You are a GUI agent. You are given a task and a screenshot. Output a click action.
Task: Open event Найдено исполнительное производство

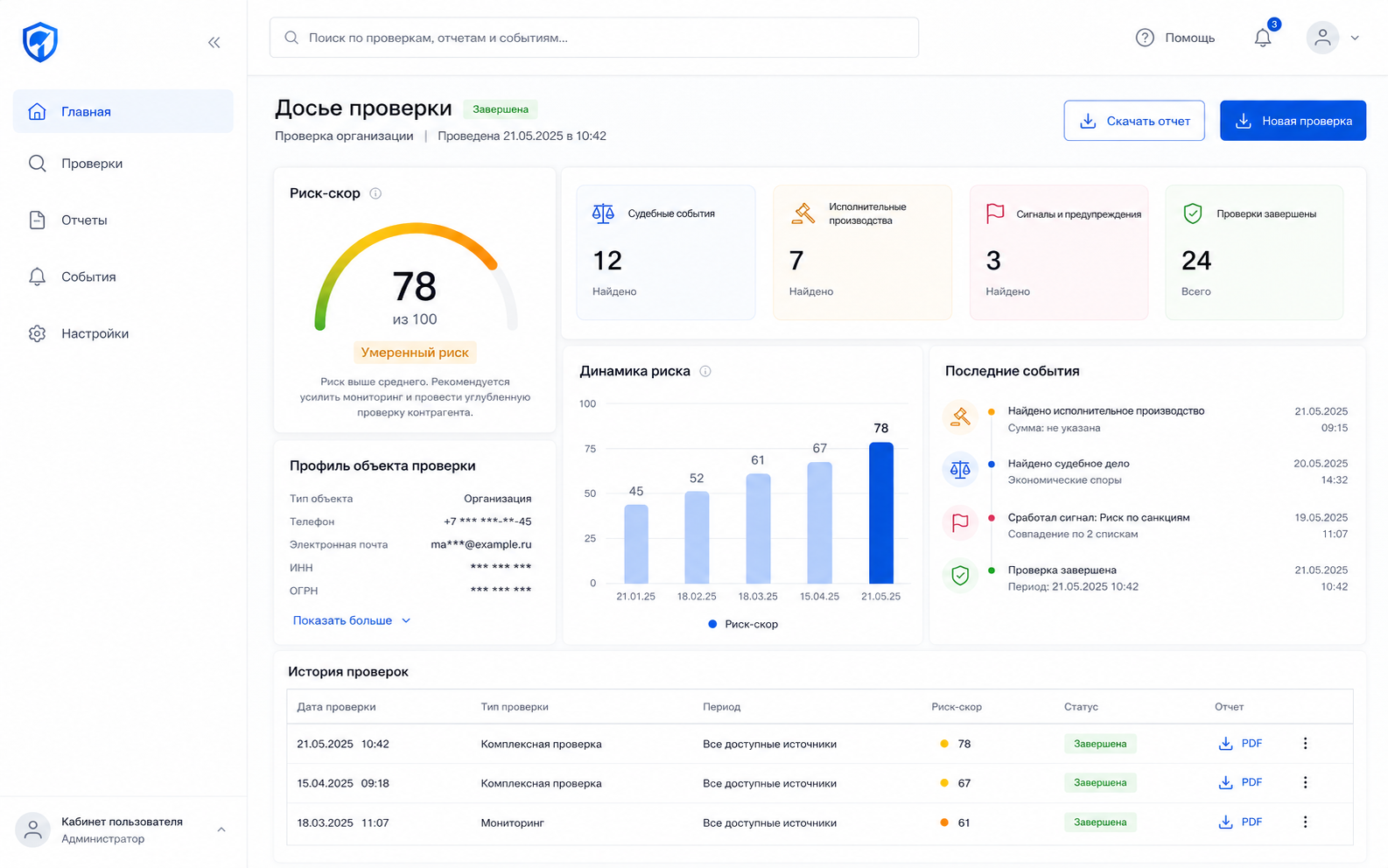1106,411
